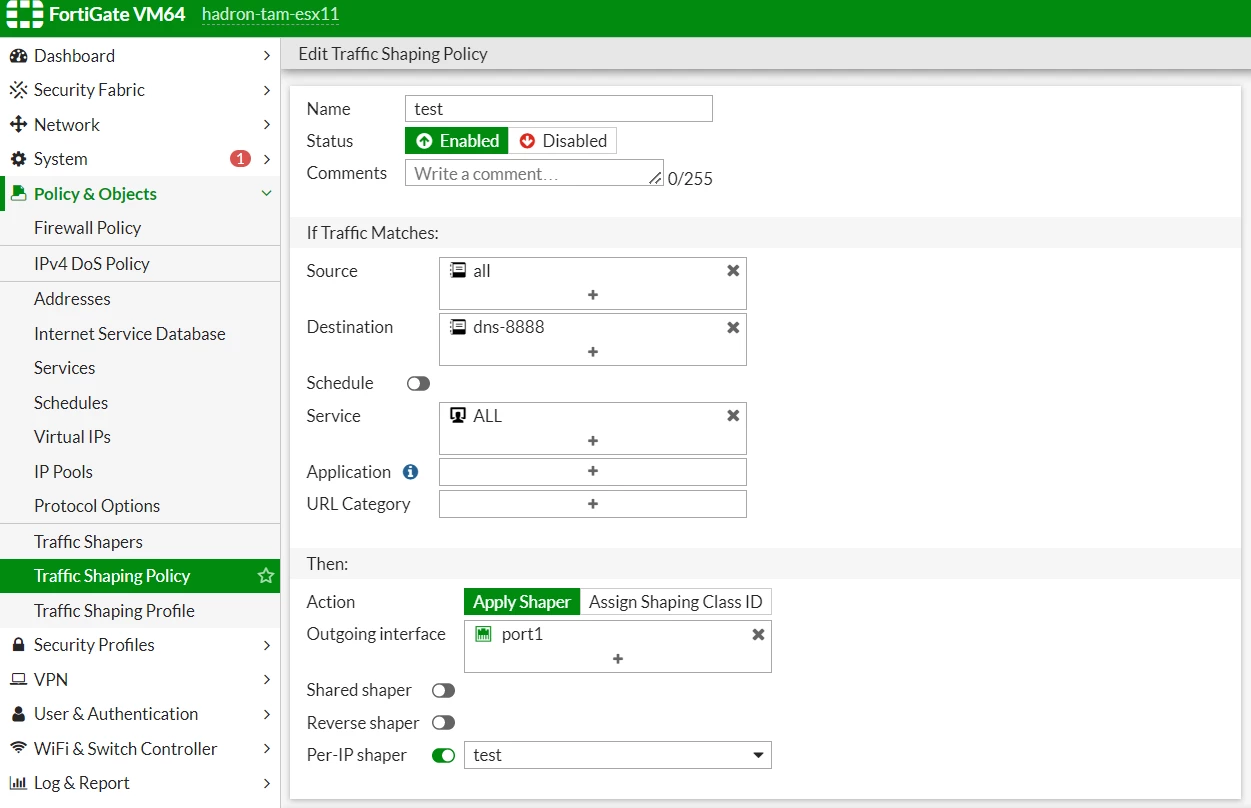The image size is (1251, 808).
Task: Click the Dashboard gauge icon
Action: tap(18, 56)
